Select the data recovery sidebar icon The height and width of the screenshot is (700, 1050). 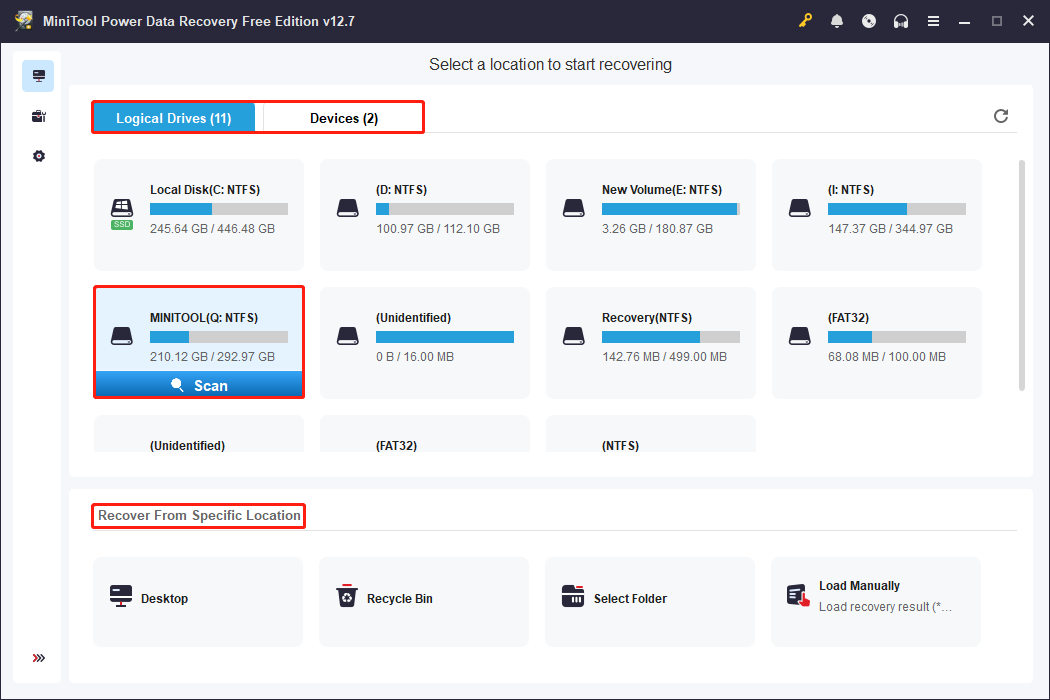click(x=38, y=75)
